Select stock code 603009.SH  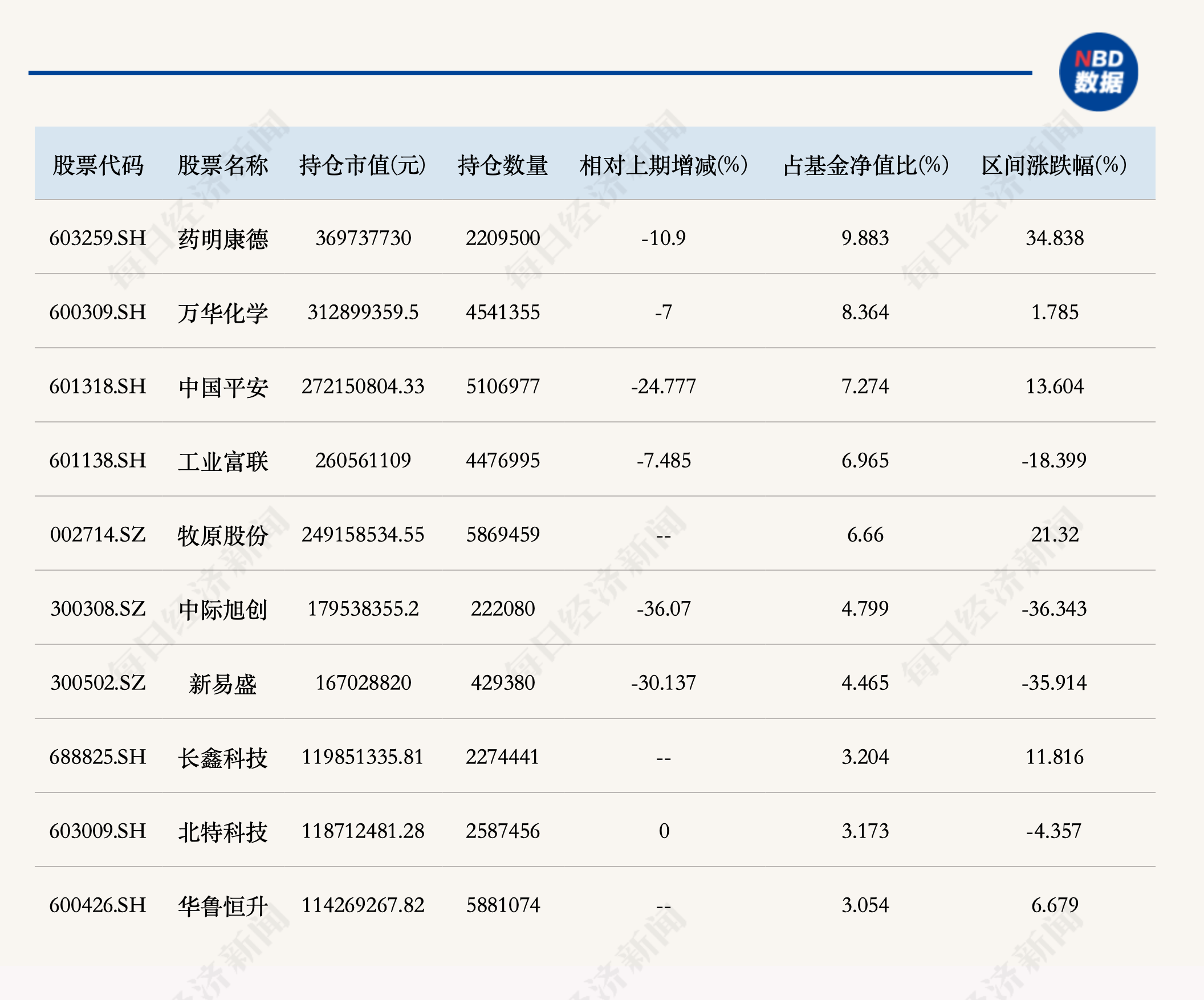98,830
